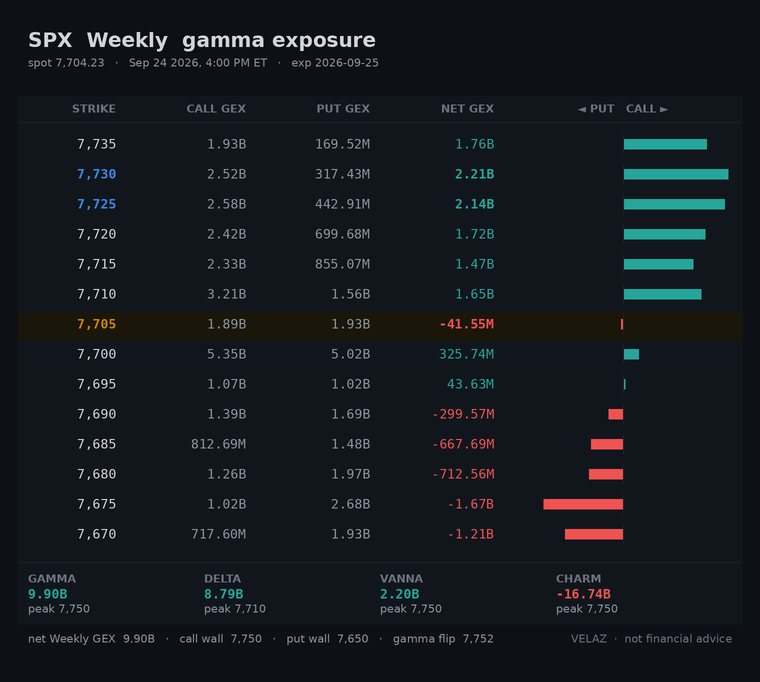Select strike 7,720 cell

(x=96, y=234)
